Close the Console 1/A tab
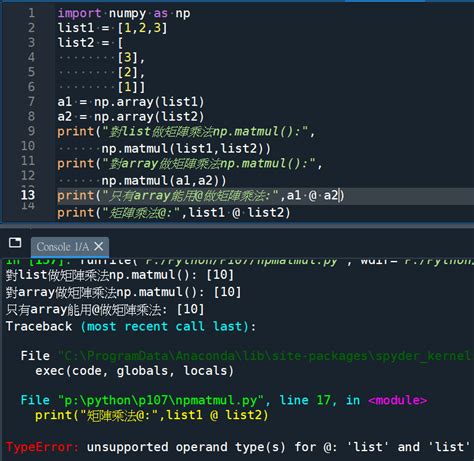Viewport: 474px width, 461px height. 99,247
